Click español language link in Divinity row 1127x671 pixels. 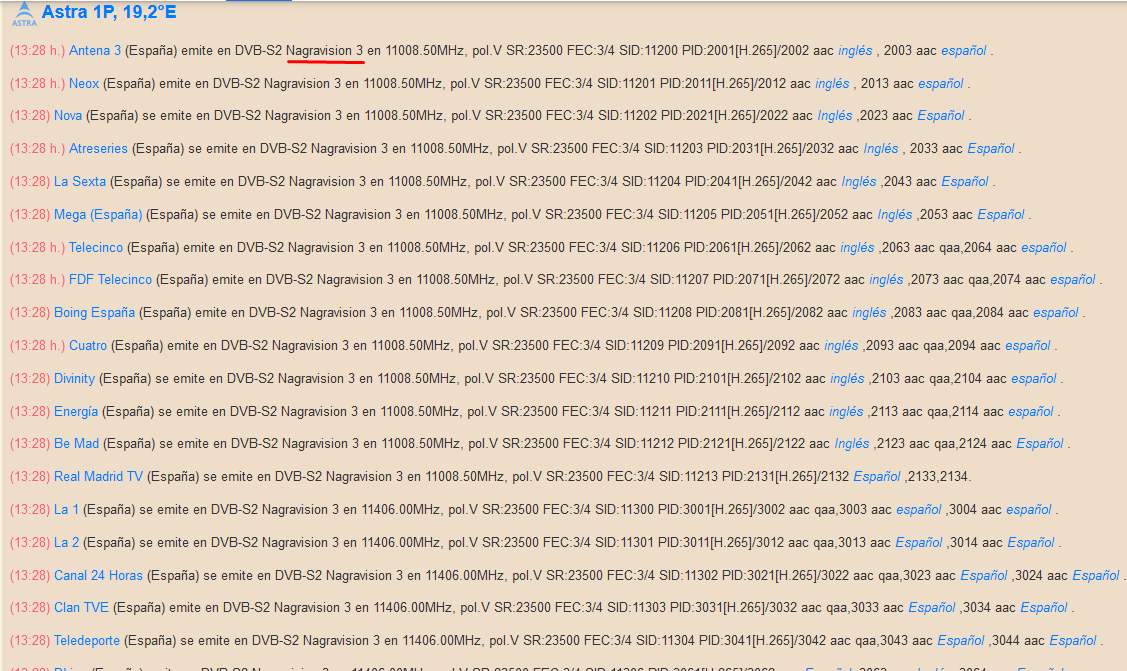click(x=1034, y=379)
